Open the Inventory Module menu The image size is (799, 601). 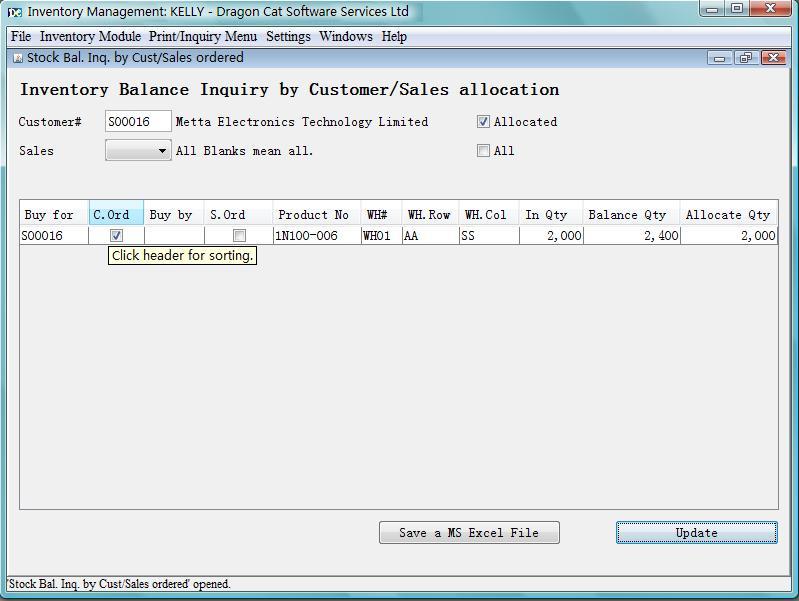pos(90,37)
